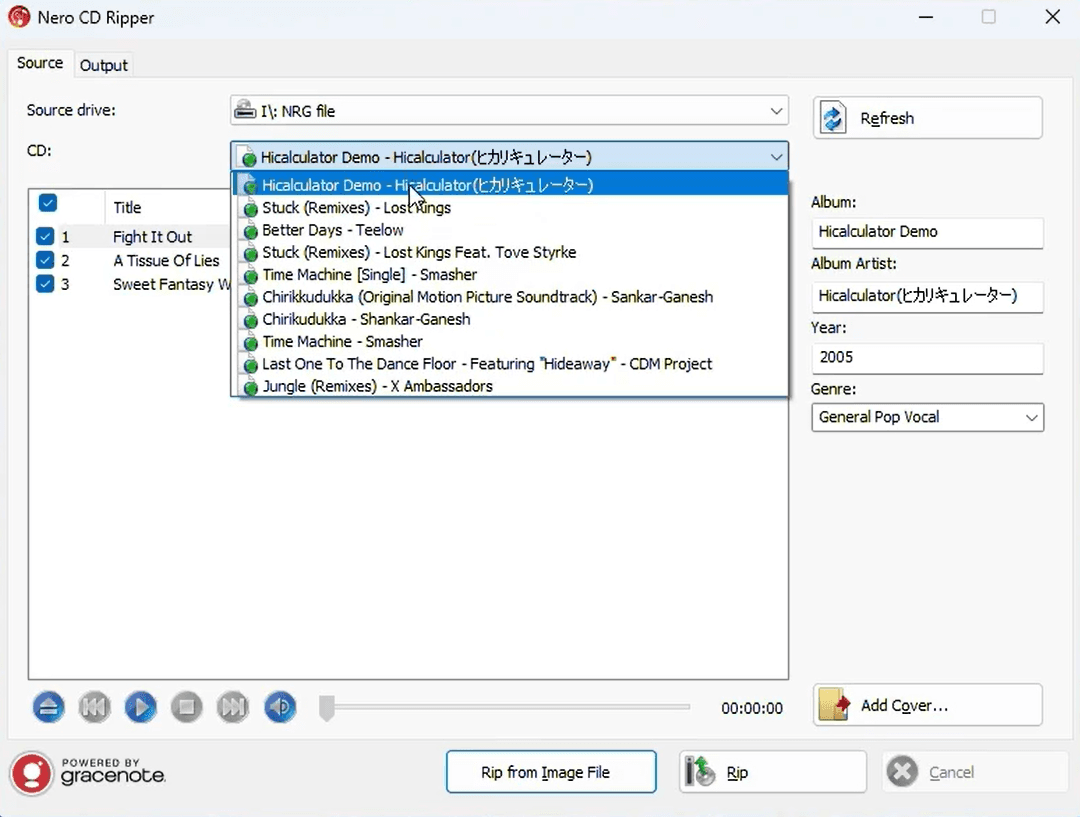
Task: Choose Stuck (Remixes) Feat. Tove Styrke entry
Action: point(510,252)
